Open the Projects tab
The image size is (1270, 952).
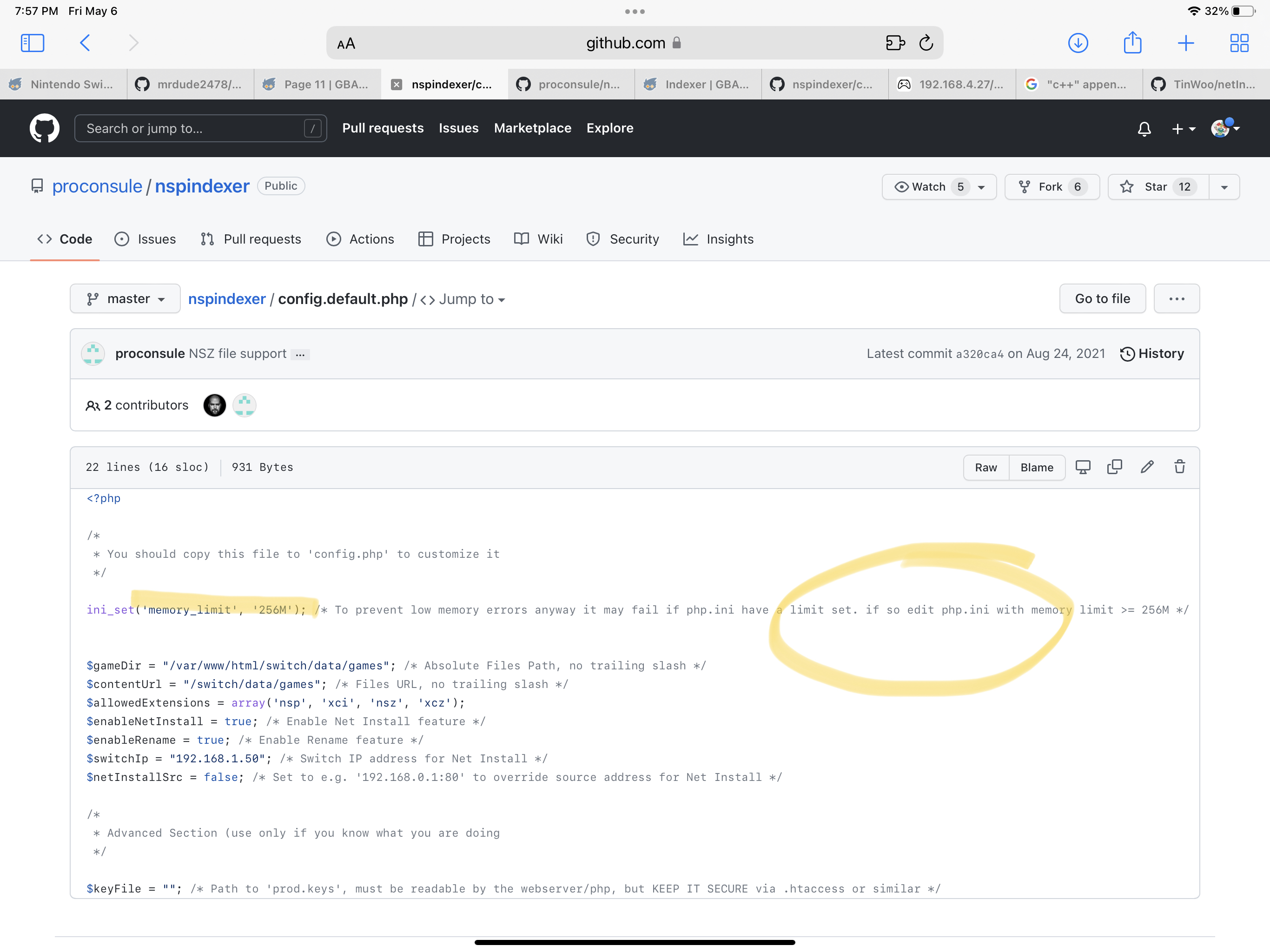click(x=454, y=239)
